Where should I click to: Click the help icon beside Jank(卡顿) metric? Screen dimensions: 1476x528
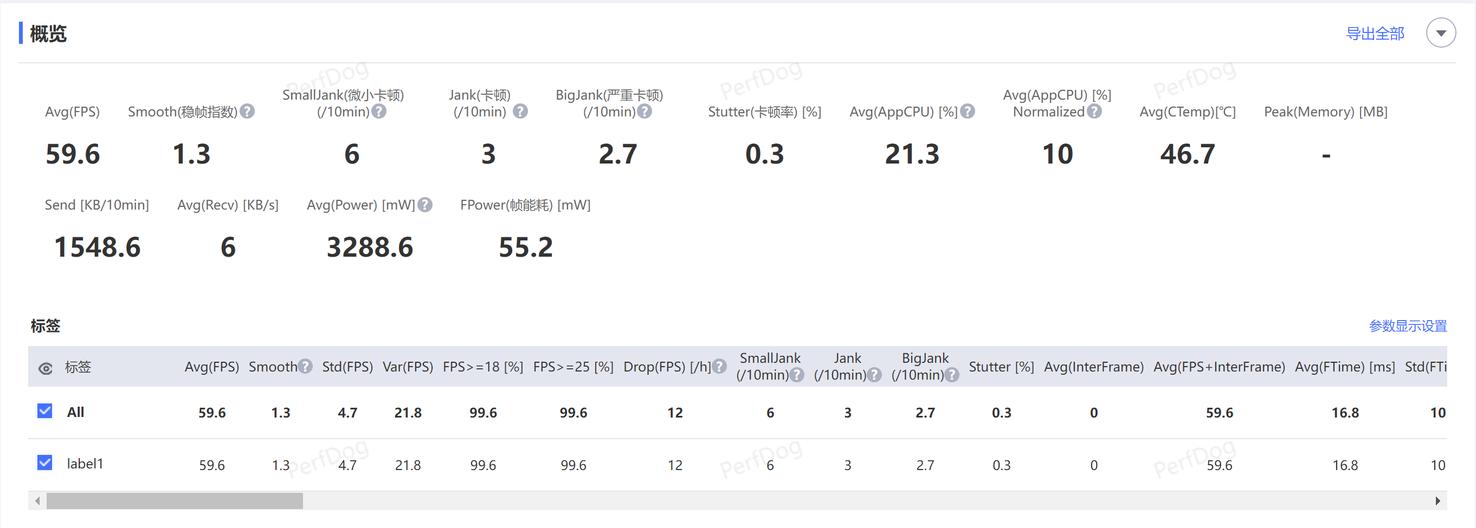click(520, 112)
